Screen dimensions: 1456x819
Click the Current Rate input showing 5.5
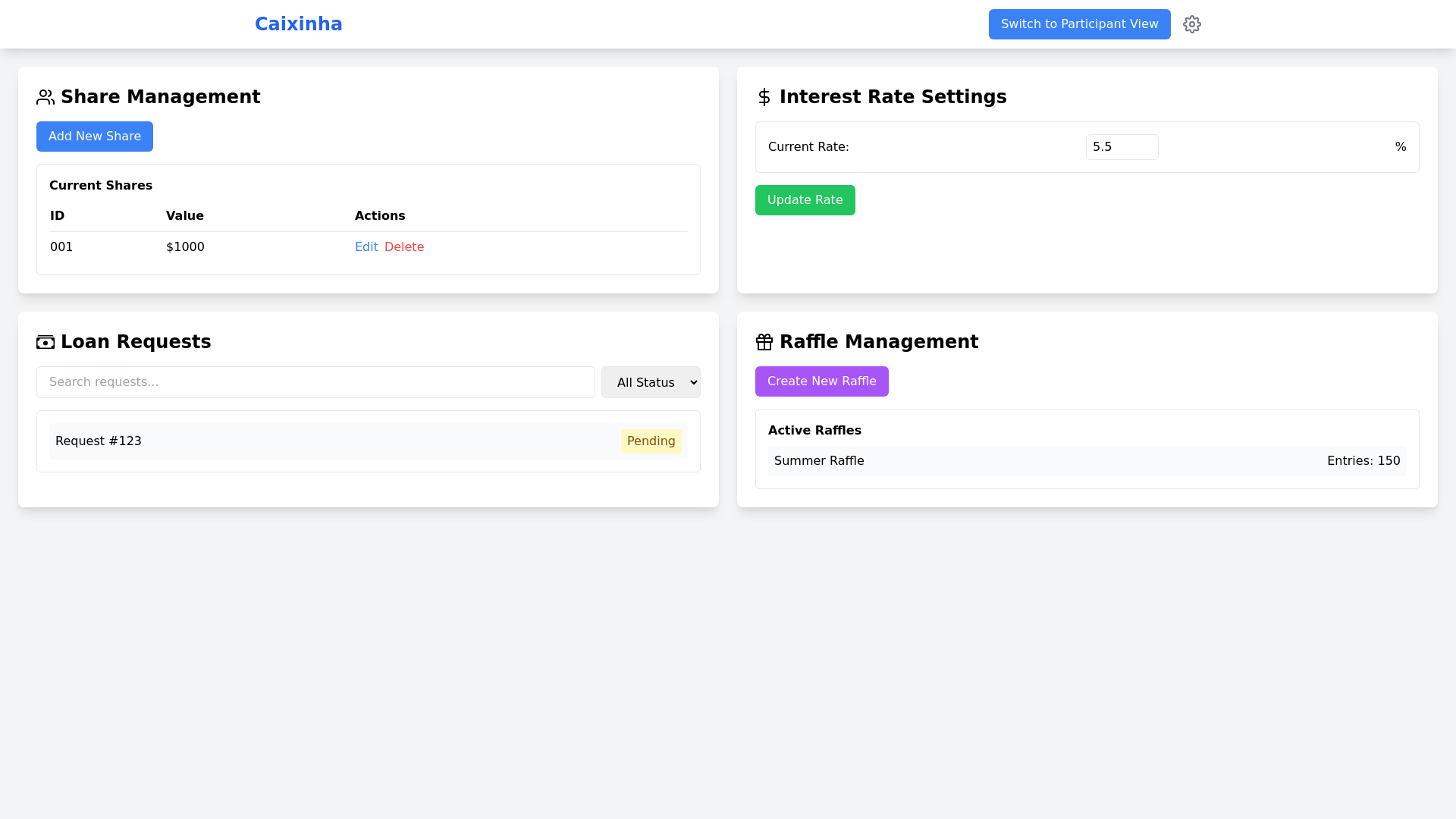tap(1122, 146)
